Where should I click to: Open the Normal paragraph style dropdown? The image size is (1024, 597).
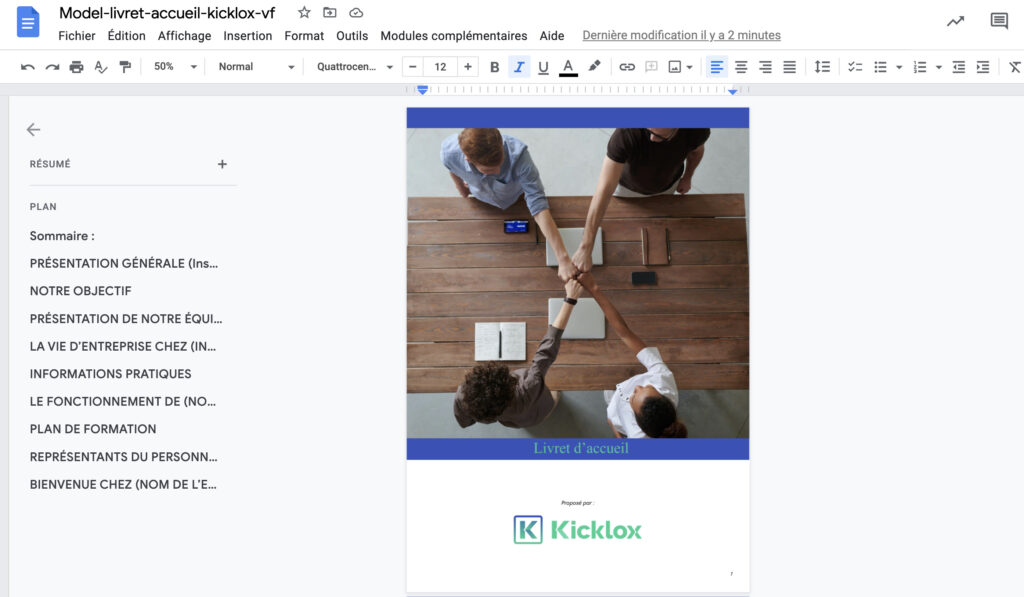click(256, 67)
